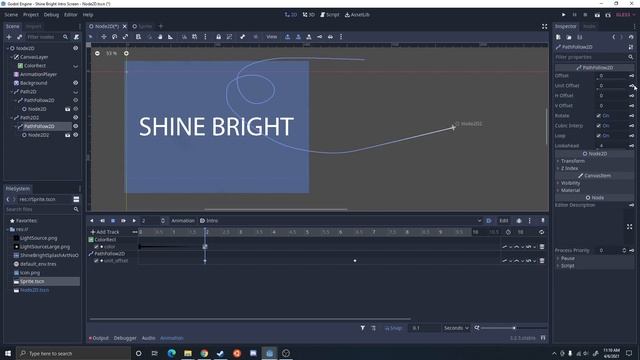Switch to the Output bottom tab
Image resolution: width=640 pixels, height=360 pixels.
[99, 338]
